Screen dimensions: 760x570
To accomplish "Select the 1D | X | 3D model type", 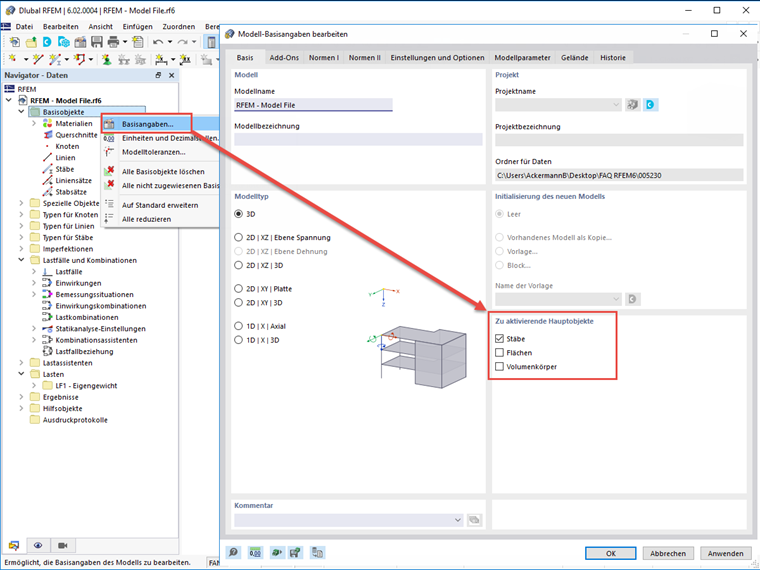I will (238, 340).
